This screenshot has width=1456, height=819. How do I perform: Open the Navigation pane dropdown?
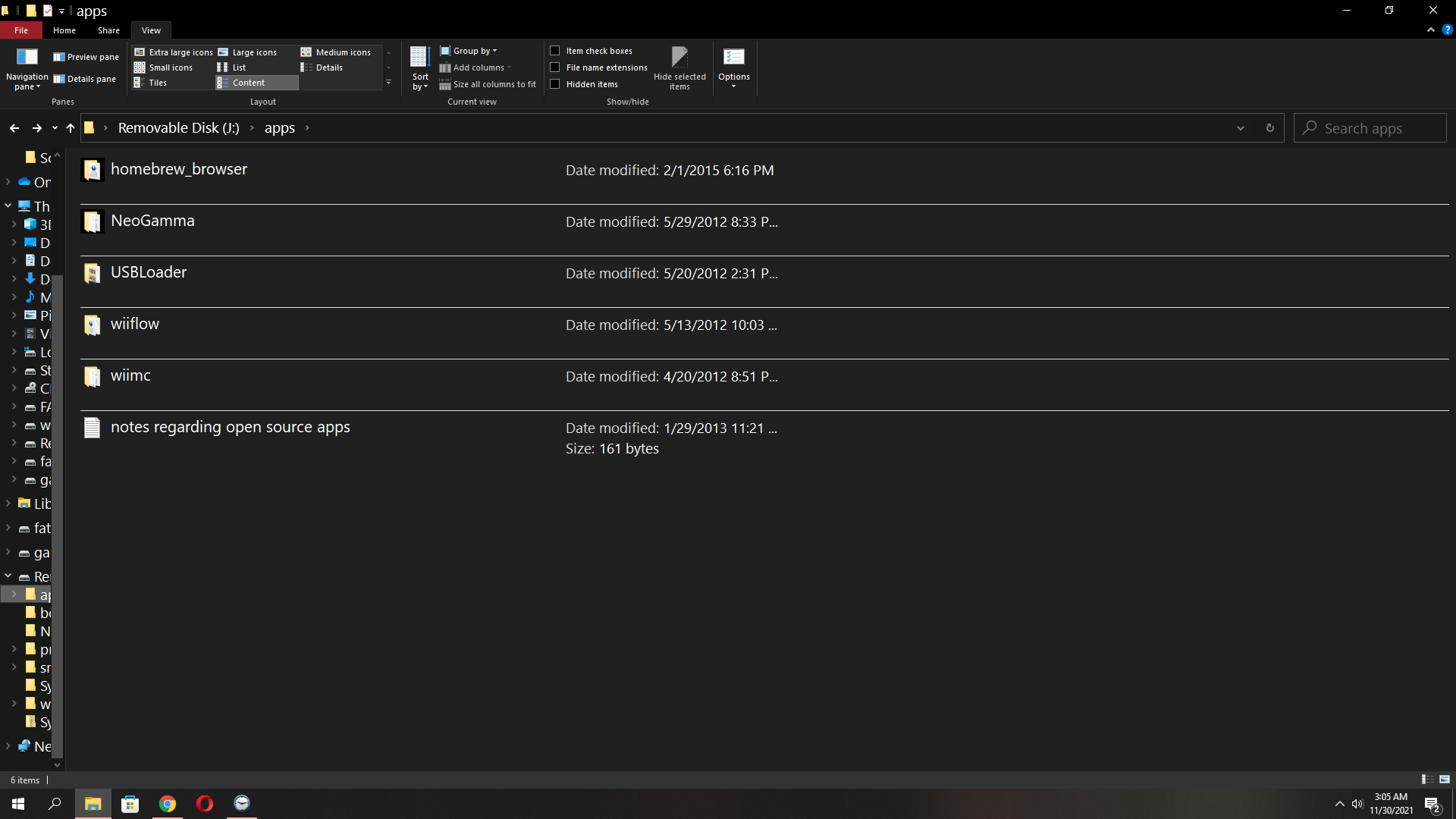(27, 68)
